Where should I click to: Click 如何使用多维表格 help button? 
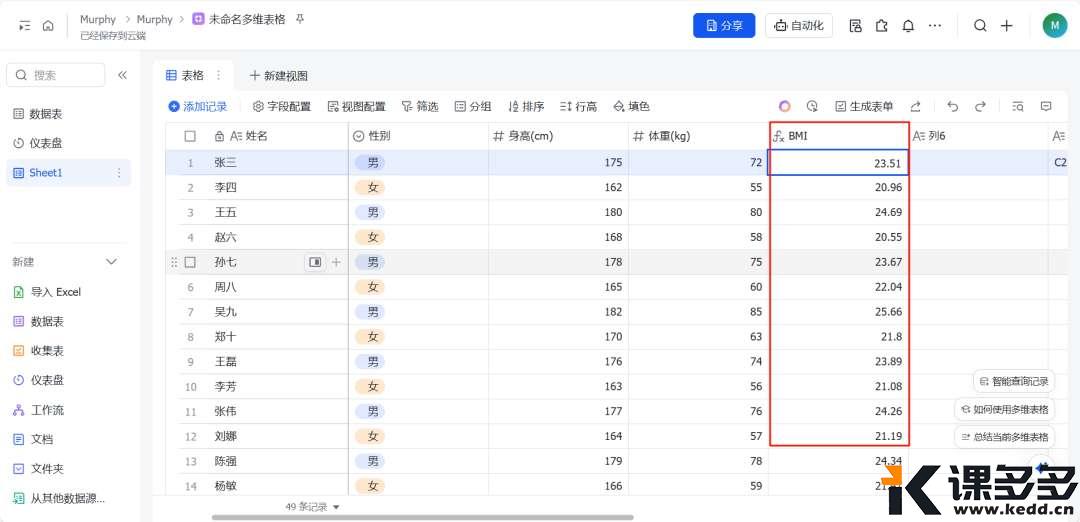[1004, 409]
